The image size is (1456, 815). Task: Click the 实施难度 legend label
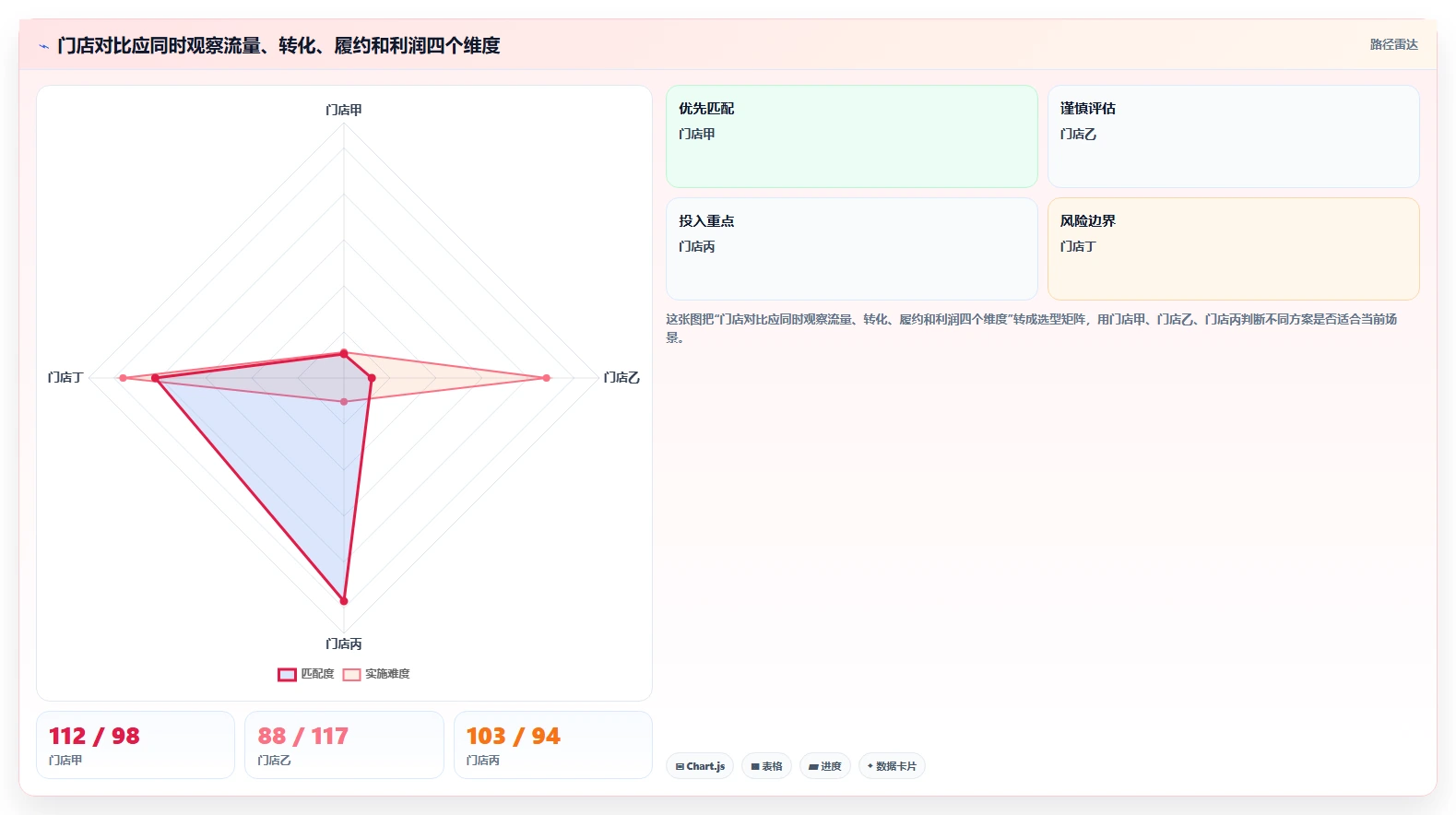click(387, 674)
